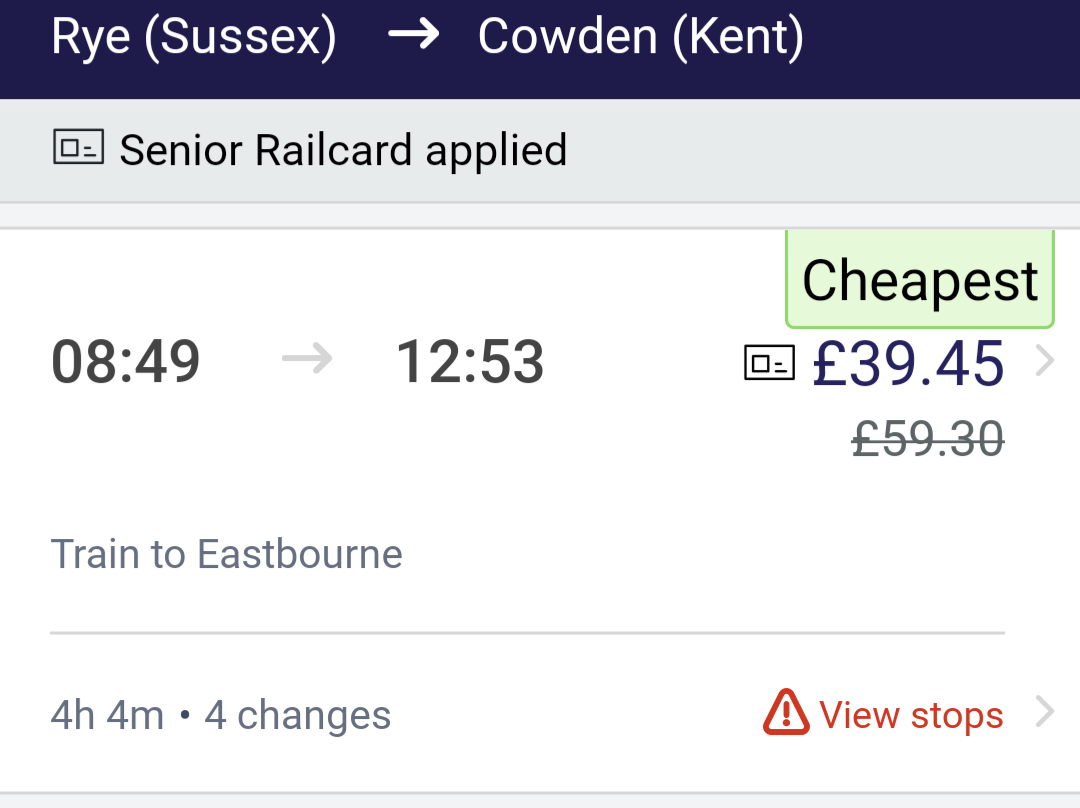Viewport: 1080px width, 808px height.
Task: Tap the 08:49 departure time
Action: 126,362
